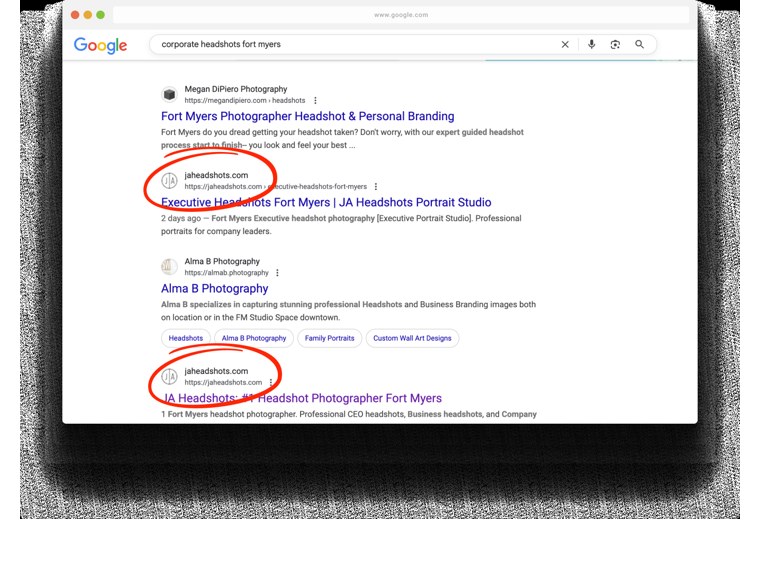Click the www.google.com address bar
The height and width of the screenshot is (580, 760).
point(401,15)
